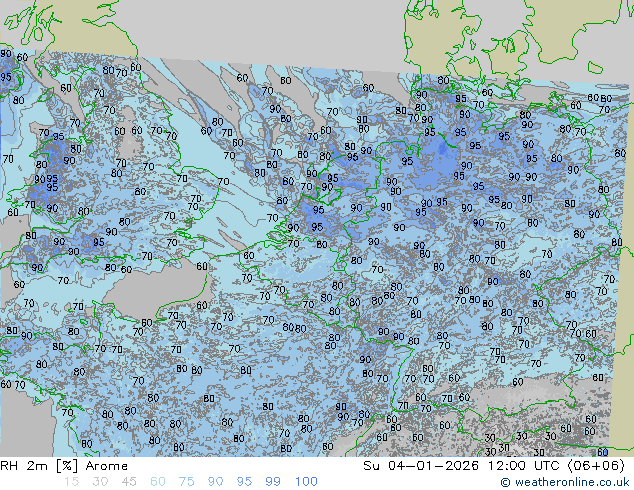Select legend value 30 in the color scale
This screenshot has width=634, height=490.
click(100, 482)
